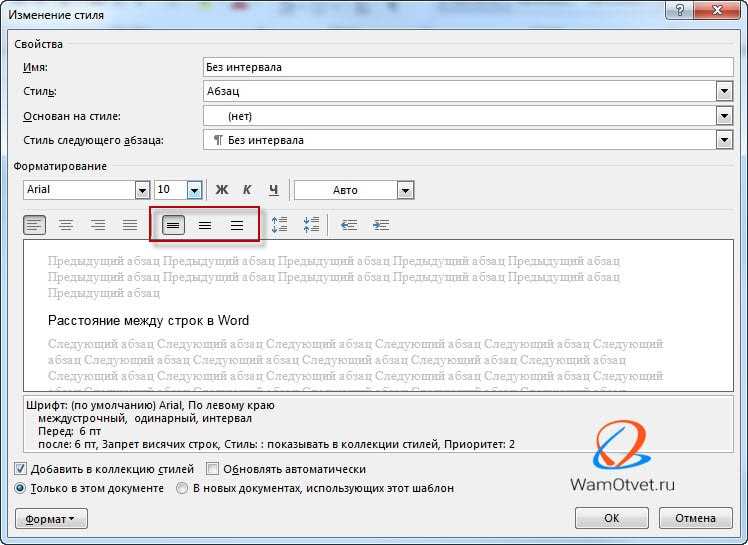Toggle underline (Ч) formatting
Image resolution: width=748 pixels, height=545 pixels.
pyautogui.click(x=273, y=190)
